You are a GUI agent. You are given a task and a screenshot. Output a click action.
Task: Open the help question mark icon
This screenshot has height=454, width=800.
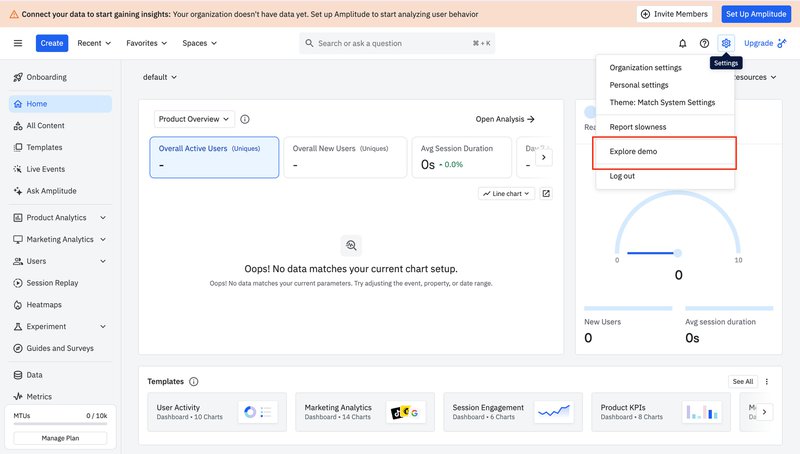point(704,43)
